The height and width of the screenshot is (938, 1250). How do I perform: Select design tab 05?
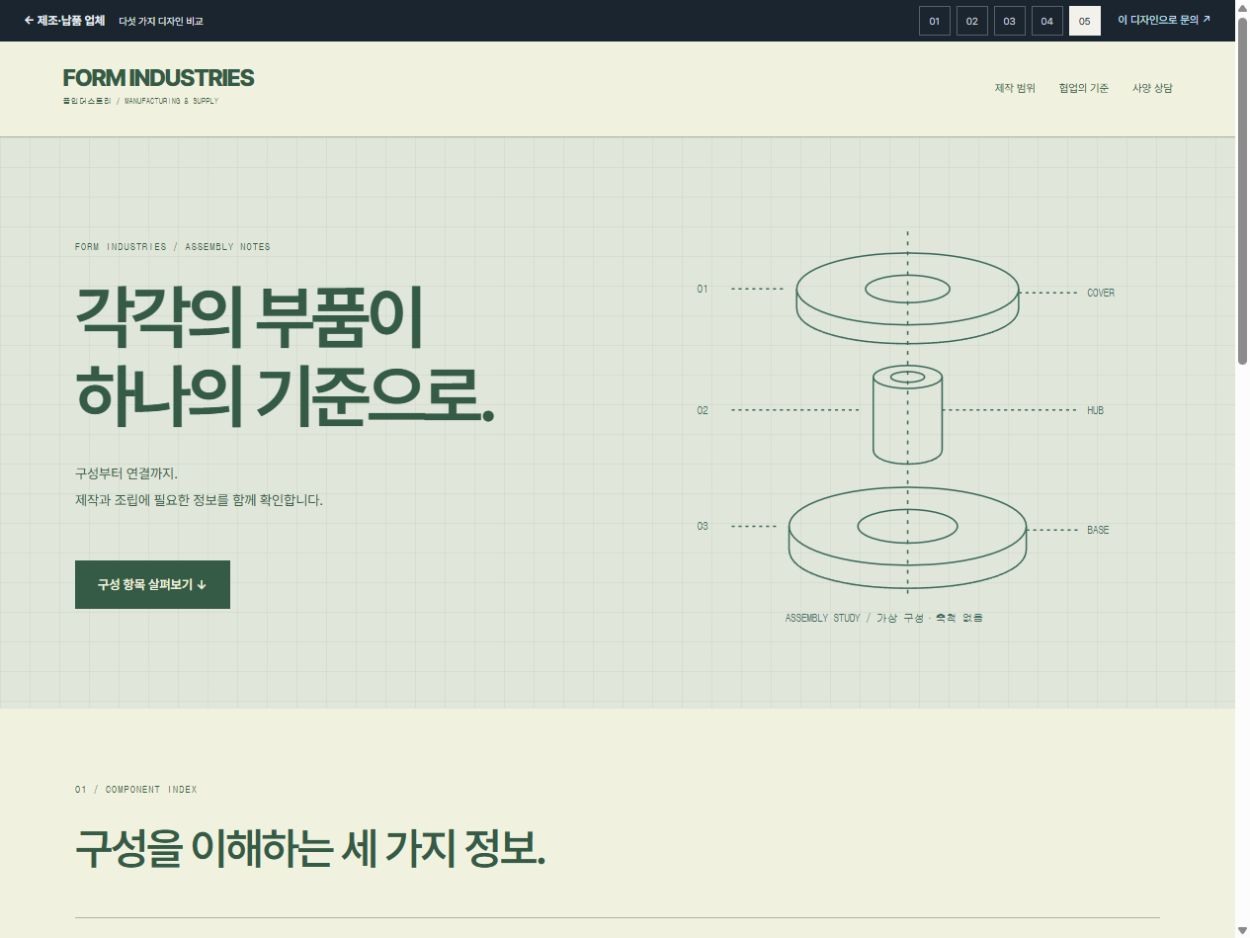point(1085,21)
